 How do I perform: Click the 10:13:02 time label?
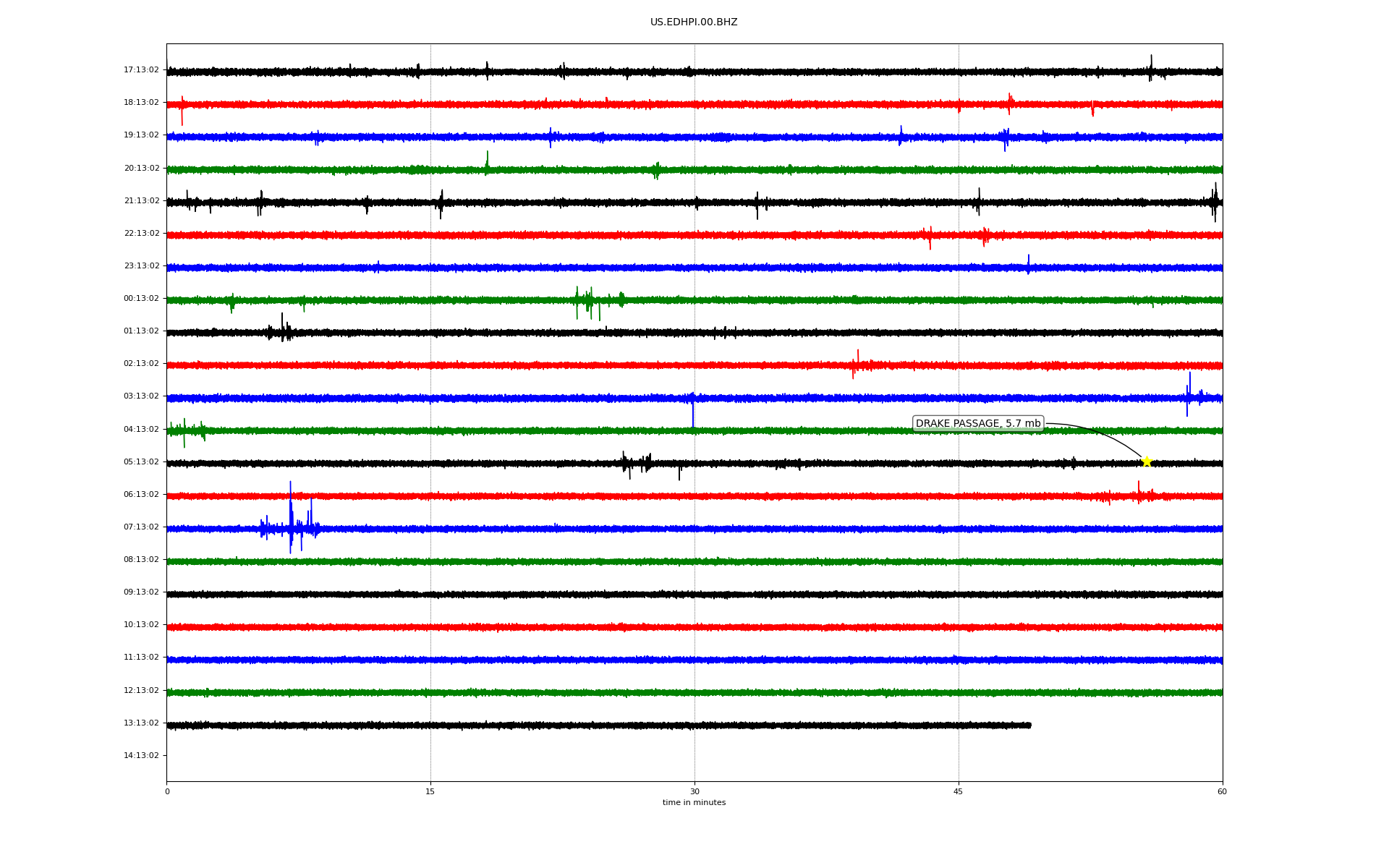141,625
